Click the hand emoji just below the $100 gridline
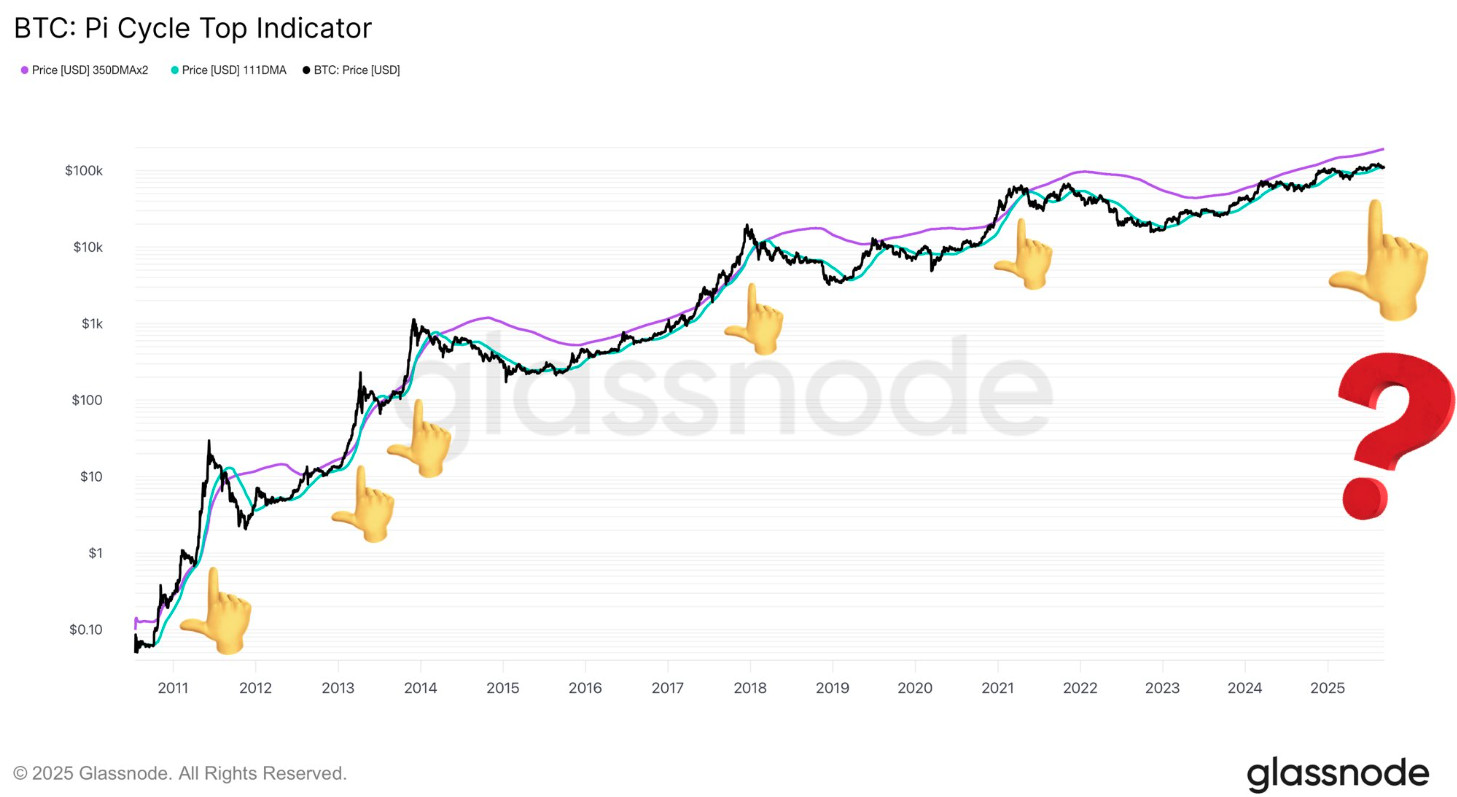 [421, 440]
